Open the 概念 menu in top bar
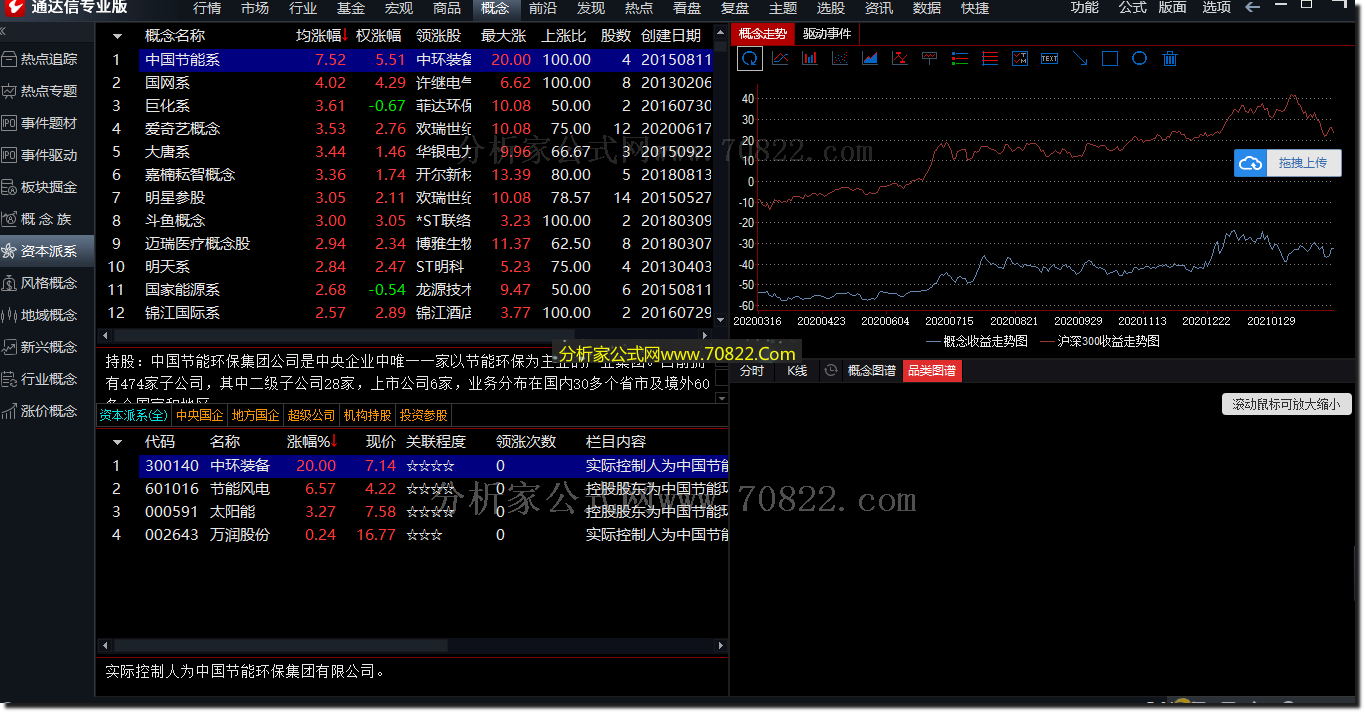The height and width of the screenshot is (712, 1365). (494, 8)
